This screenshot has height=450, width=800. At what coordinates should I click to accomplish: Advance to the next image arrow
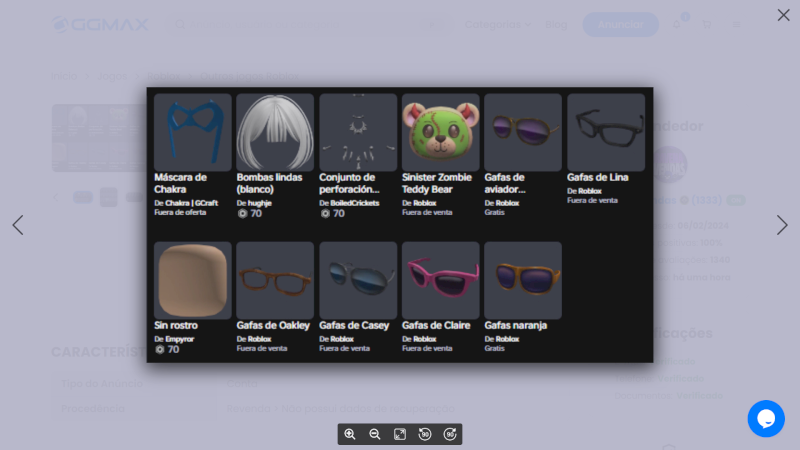pyautogui.click(x=782, y=225)
